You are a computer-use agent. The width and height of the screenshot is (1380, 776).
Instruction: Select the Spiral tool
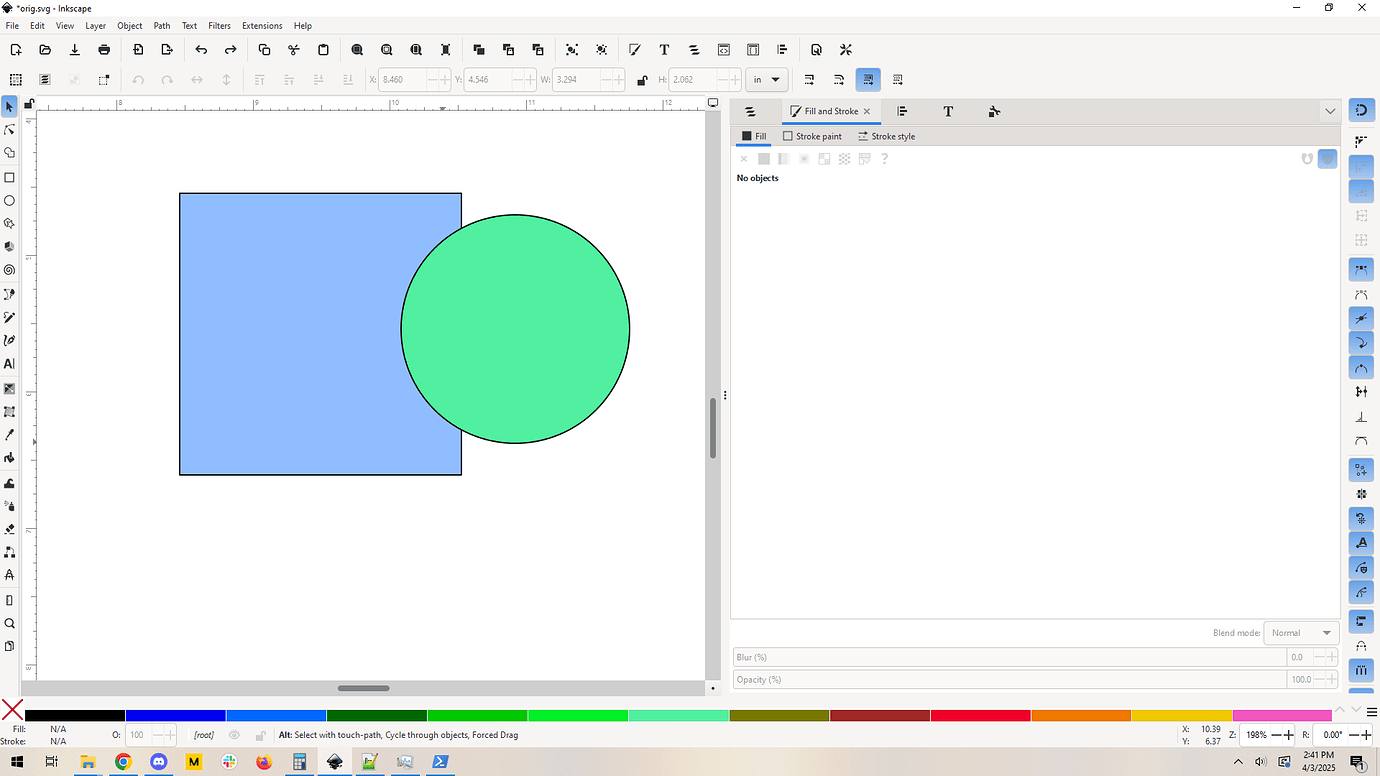[x=10, y=270]
